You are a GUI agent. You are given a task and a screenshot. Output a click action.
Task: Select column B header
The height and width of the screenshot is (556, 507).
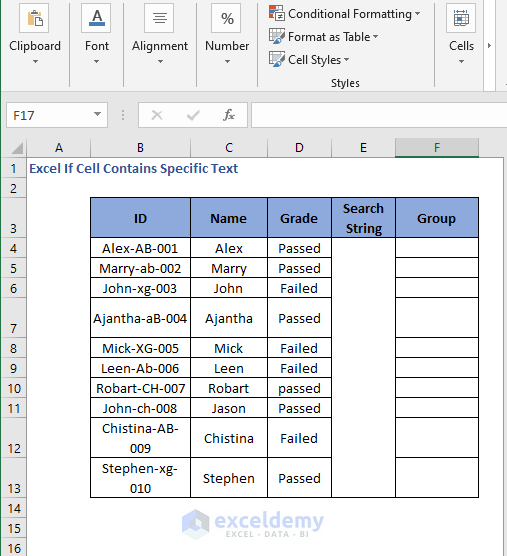click(x=140, y=148)
